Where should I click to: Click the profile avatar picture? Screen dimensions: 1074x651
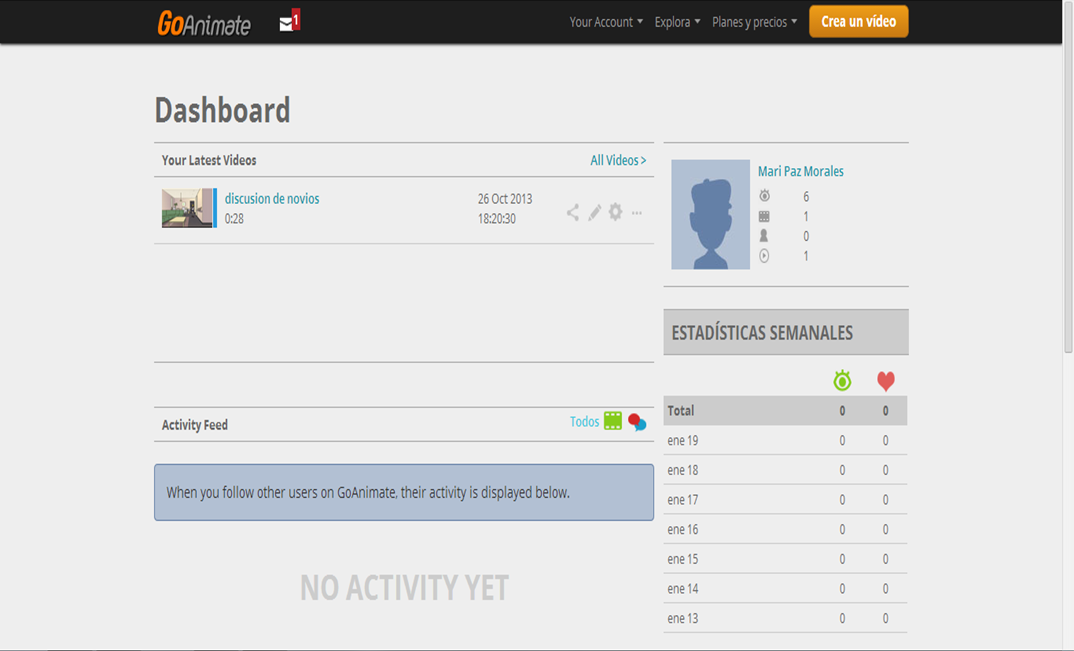pyautogui.click(x=710, y=214)
